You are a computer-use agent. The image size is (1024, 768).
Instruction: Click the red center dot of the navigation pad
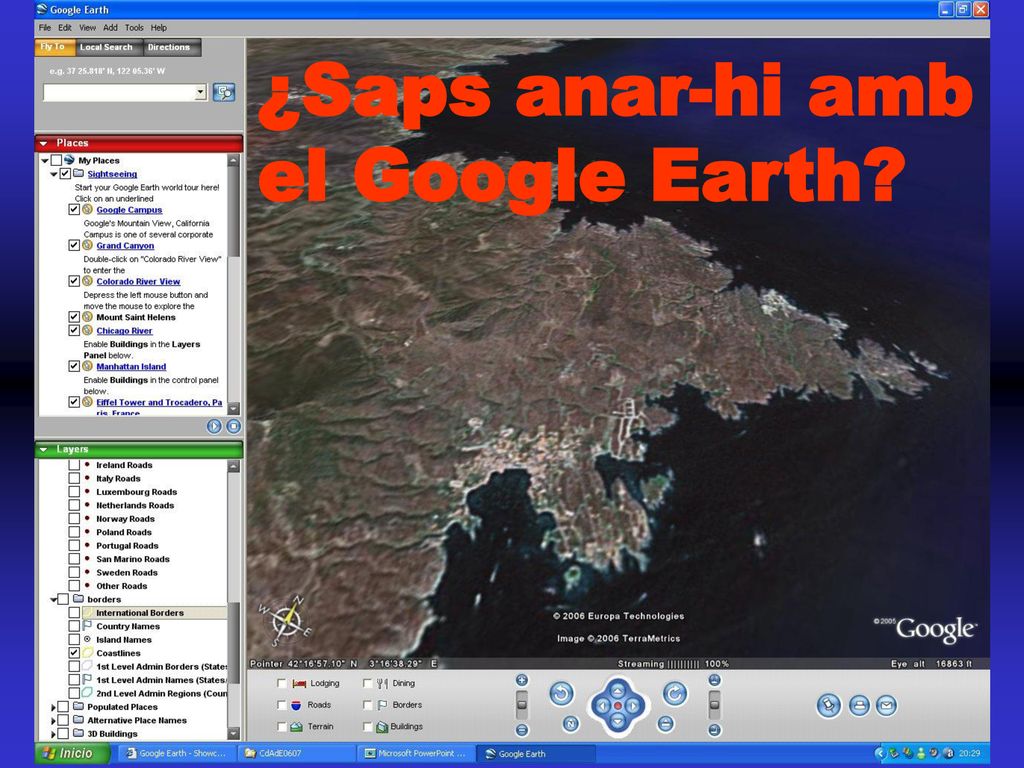coord(618,706)
